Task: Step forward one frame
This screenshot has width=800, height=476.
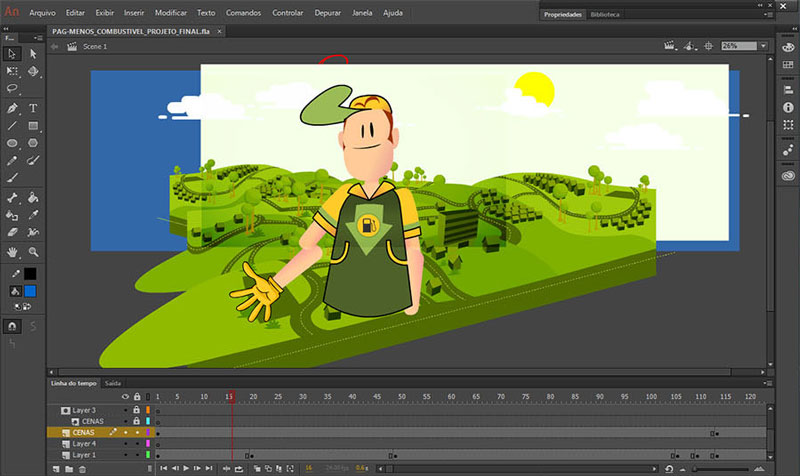Action: pos(197,468)
